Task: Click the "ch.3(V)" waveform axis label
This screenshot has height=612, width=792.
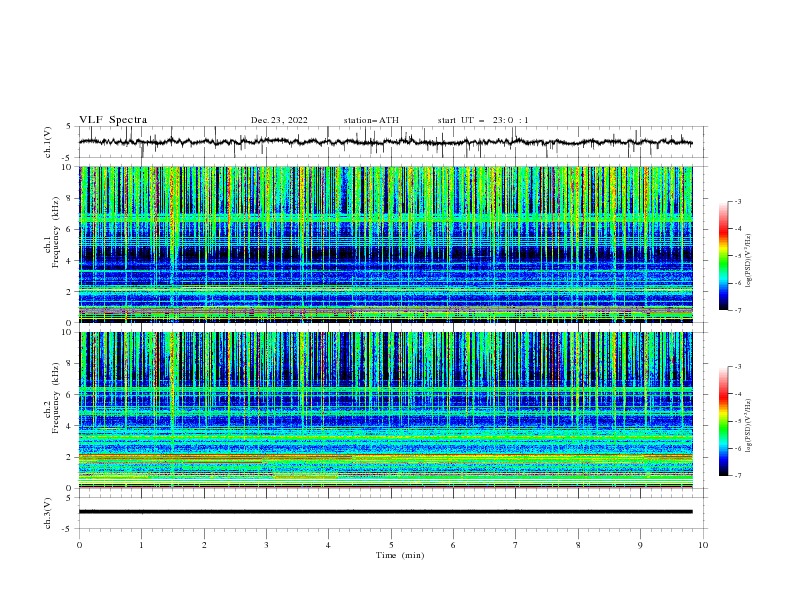Action: tap(48, 513)
